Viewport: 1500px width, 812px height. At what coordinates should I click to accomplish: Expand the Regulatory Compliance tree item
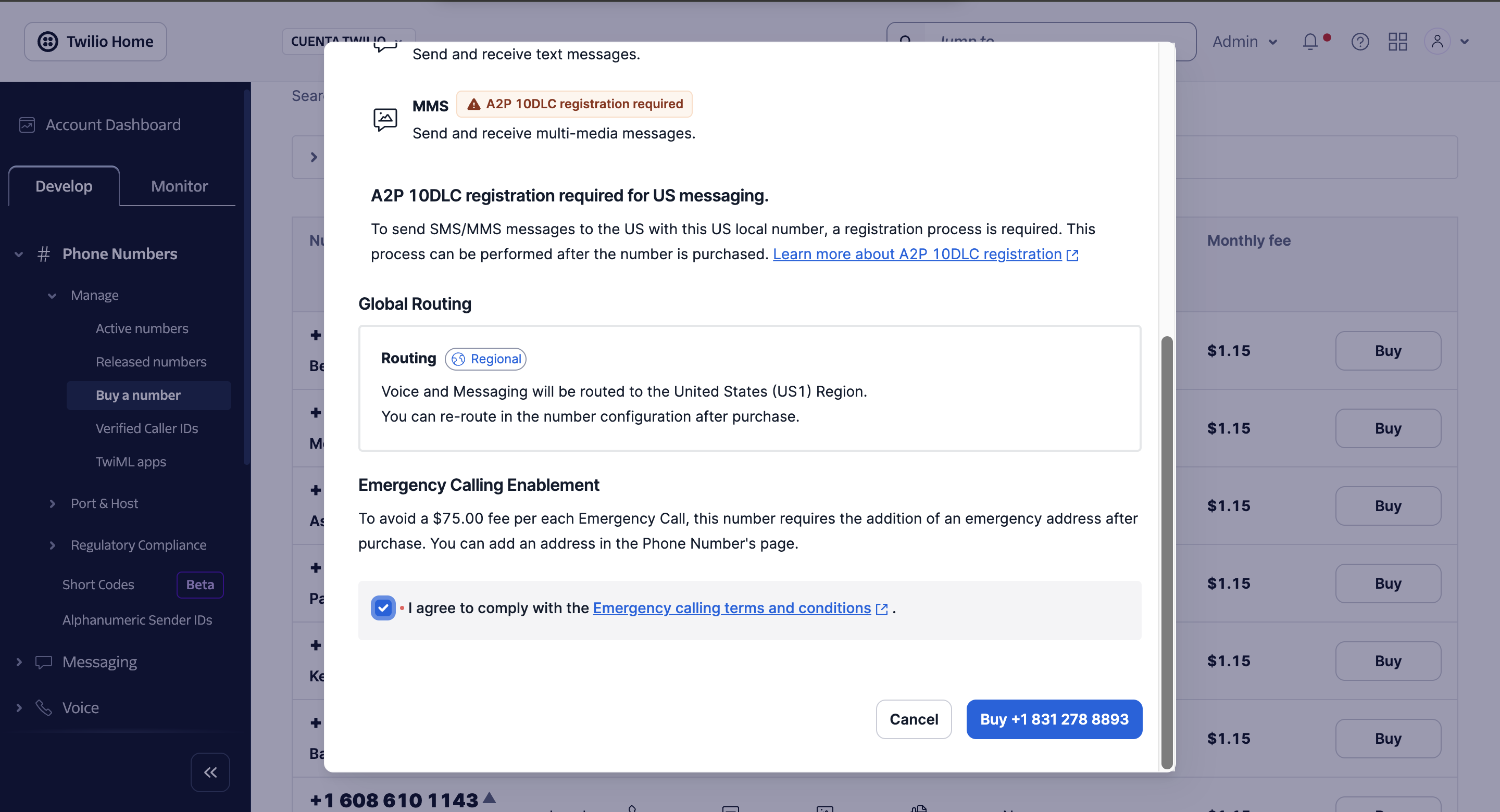point(53,545)
